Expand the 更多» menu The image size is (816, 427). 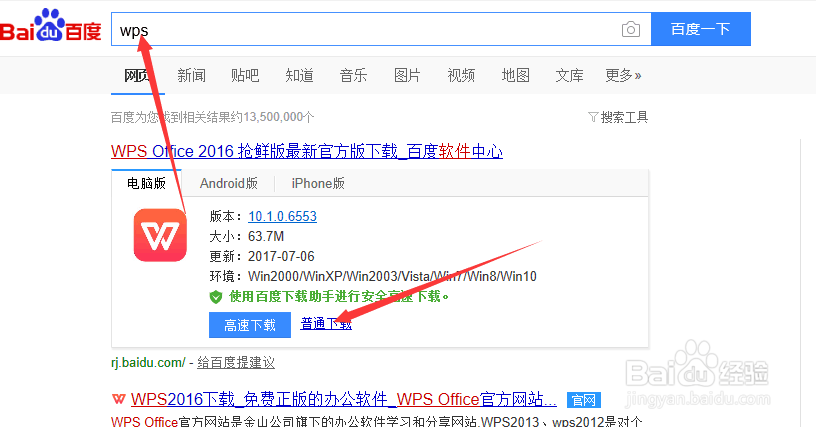click(x=623, y=76)
